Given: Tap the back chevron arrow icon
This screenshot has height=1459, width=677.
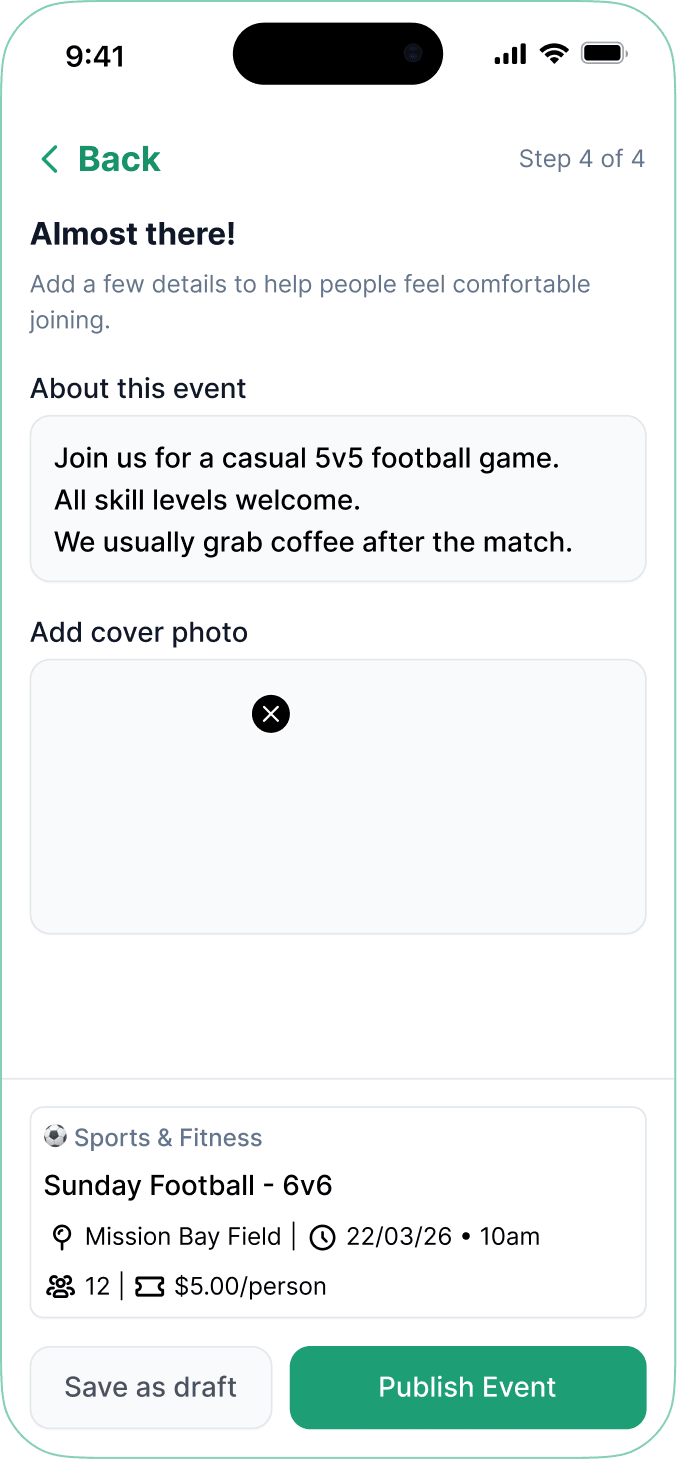Looking at the screenshot, I should [x=49, y=159].
